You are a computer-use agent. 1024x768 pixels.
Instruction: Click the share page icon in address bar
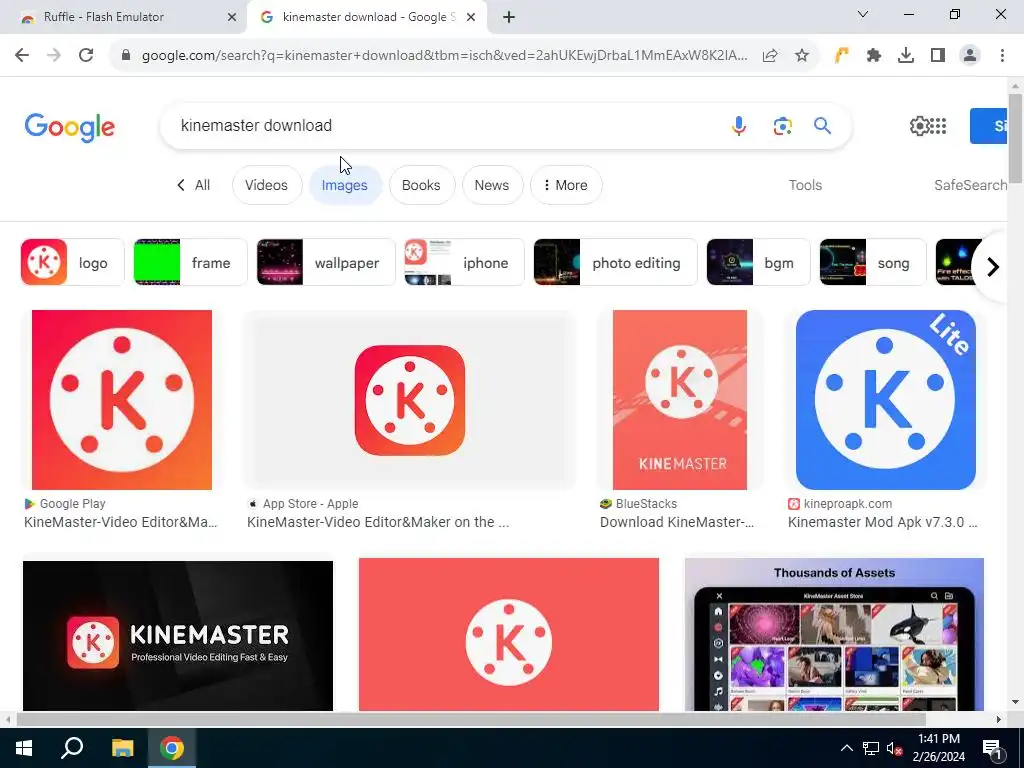click(770, 56)
